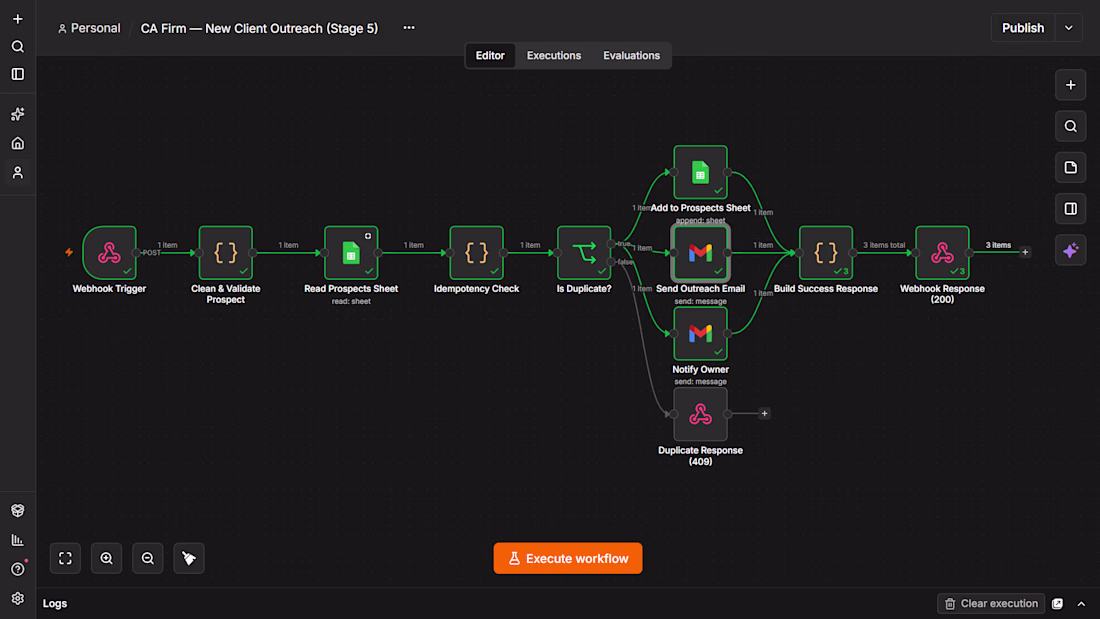The image size is (1100, 619).
Task: Open the Build Success Response code node
Action: (x=826, y=253)
